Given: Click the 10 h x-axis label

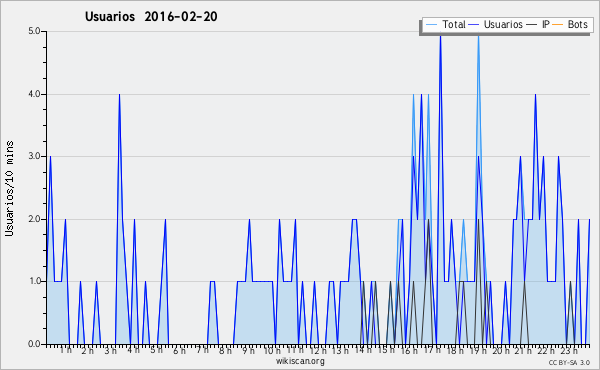Looking at the screenshot, I should tap(272, 350).
